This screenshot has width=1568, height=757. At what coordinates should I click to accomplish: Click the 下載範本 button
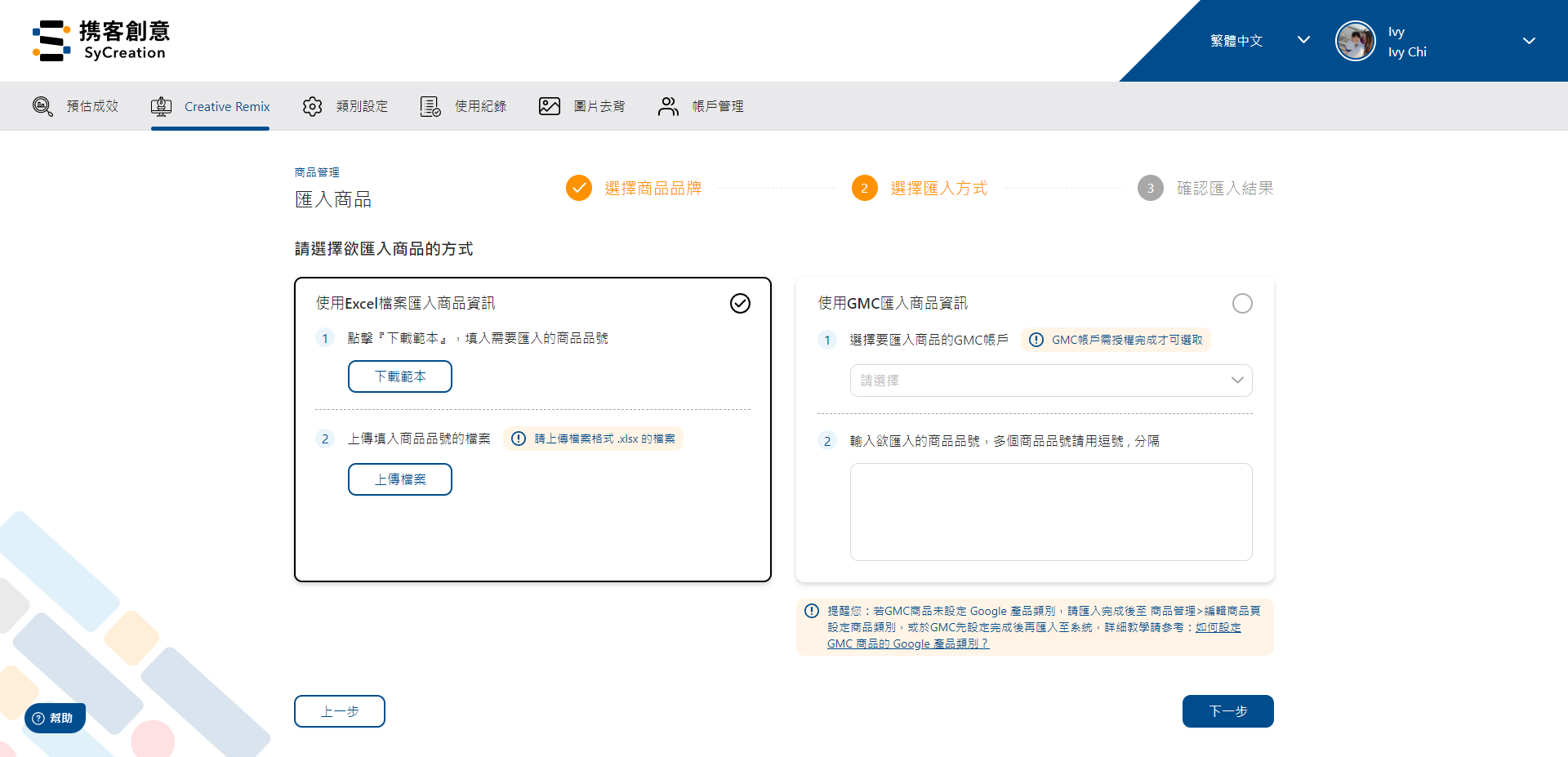coord(400,376)
